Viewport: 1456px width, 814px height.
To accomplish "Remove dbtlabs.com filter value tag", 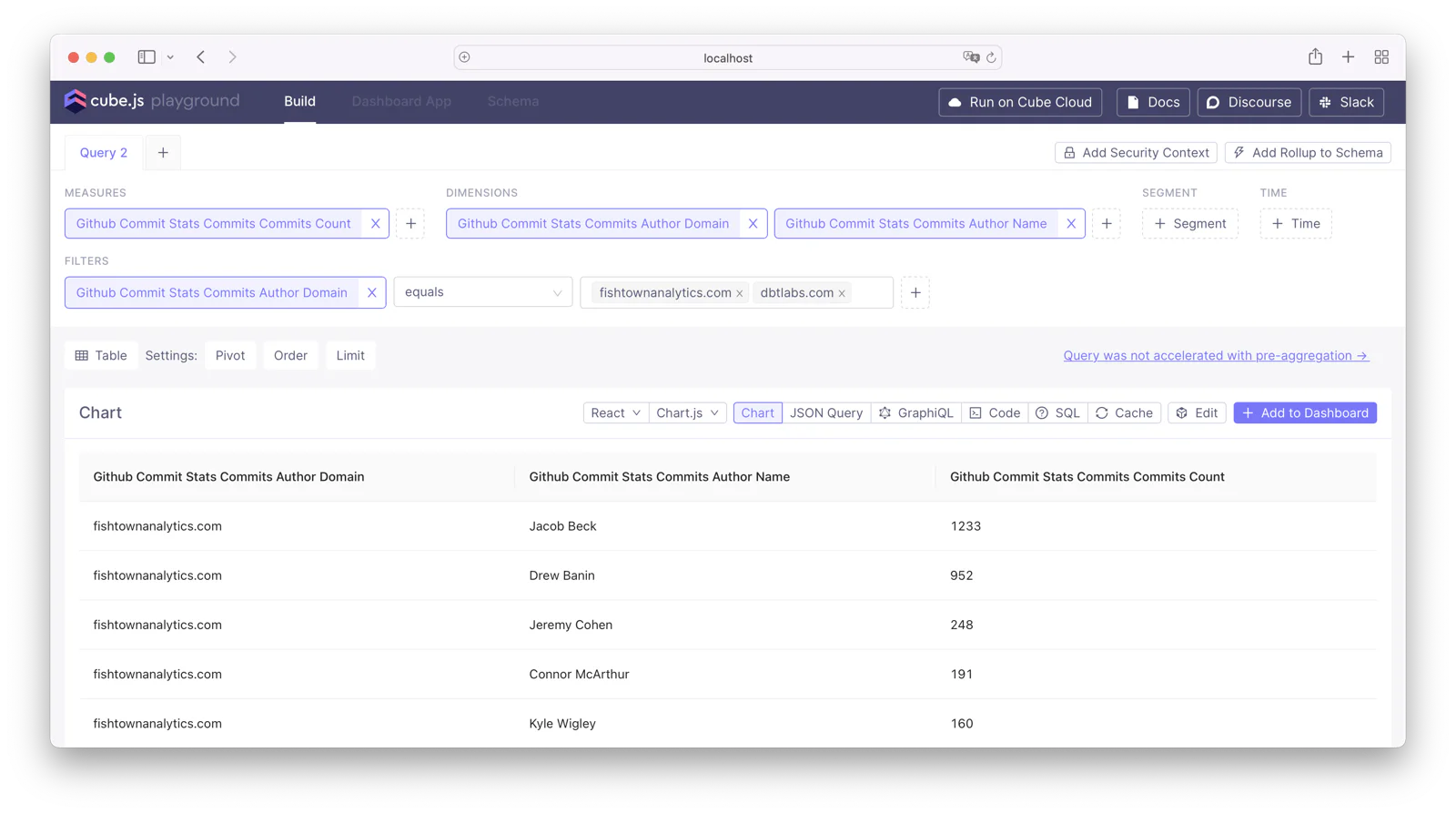I will (x=842, y=293).
